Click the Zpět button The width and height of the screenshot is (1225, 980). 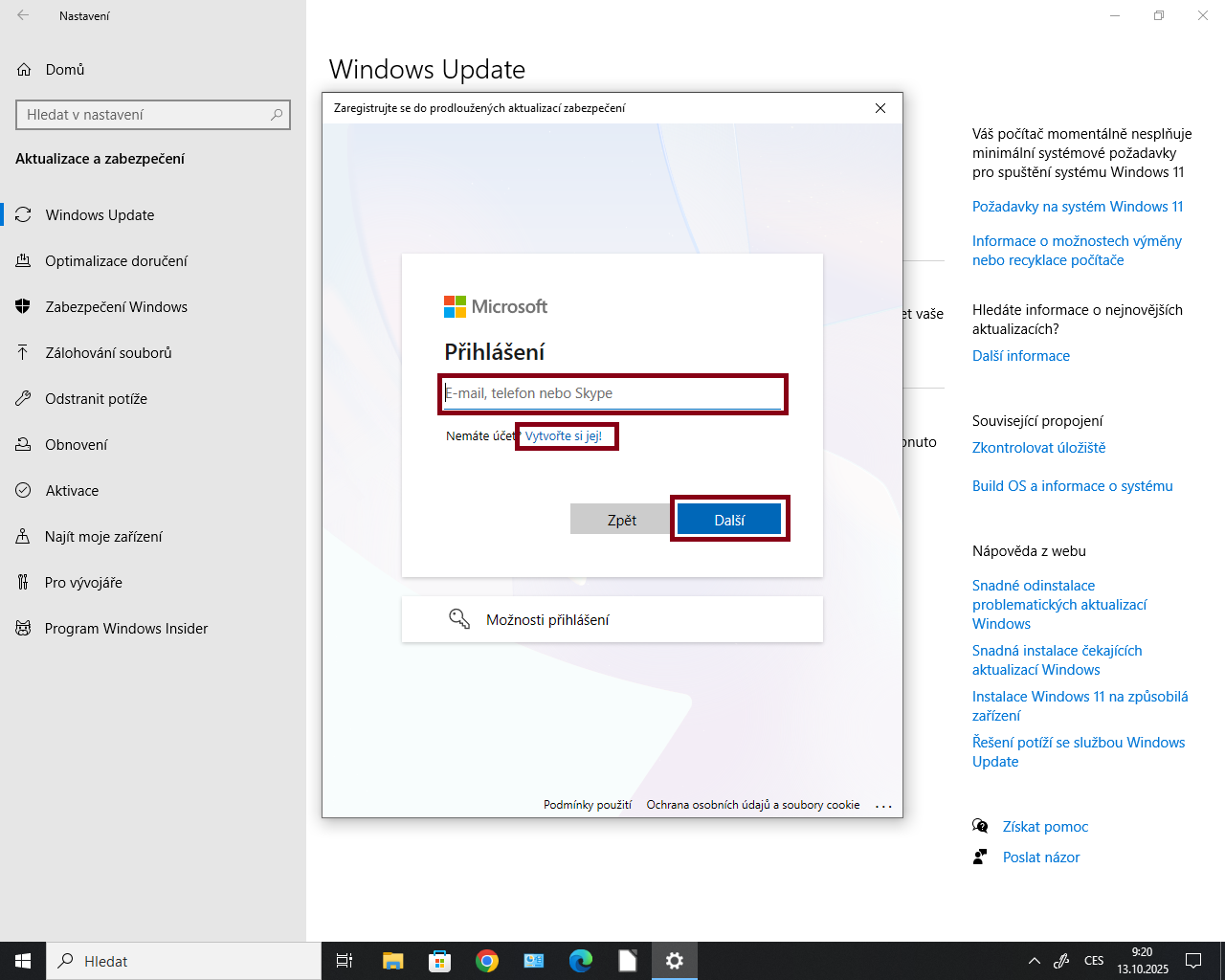622,519
